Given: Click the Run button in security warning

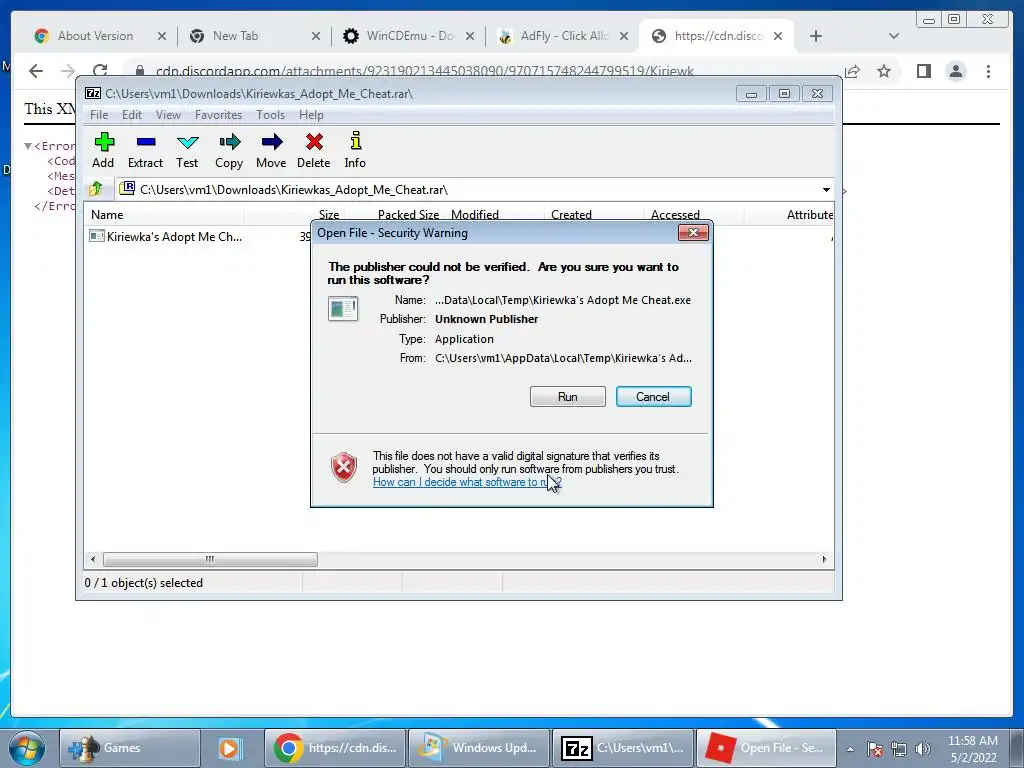Looking at the screenshot, I should tap(568, 396).
